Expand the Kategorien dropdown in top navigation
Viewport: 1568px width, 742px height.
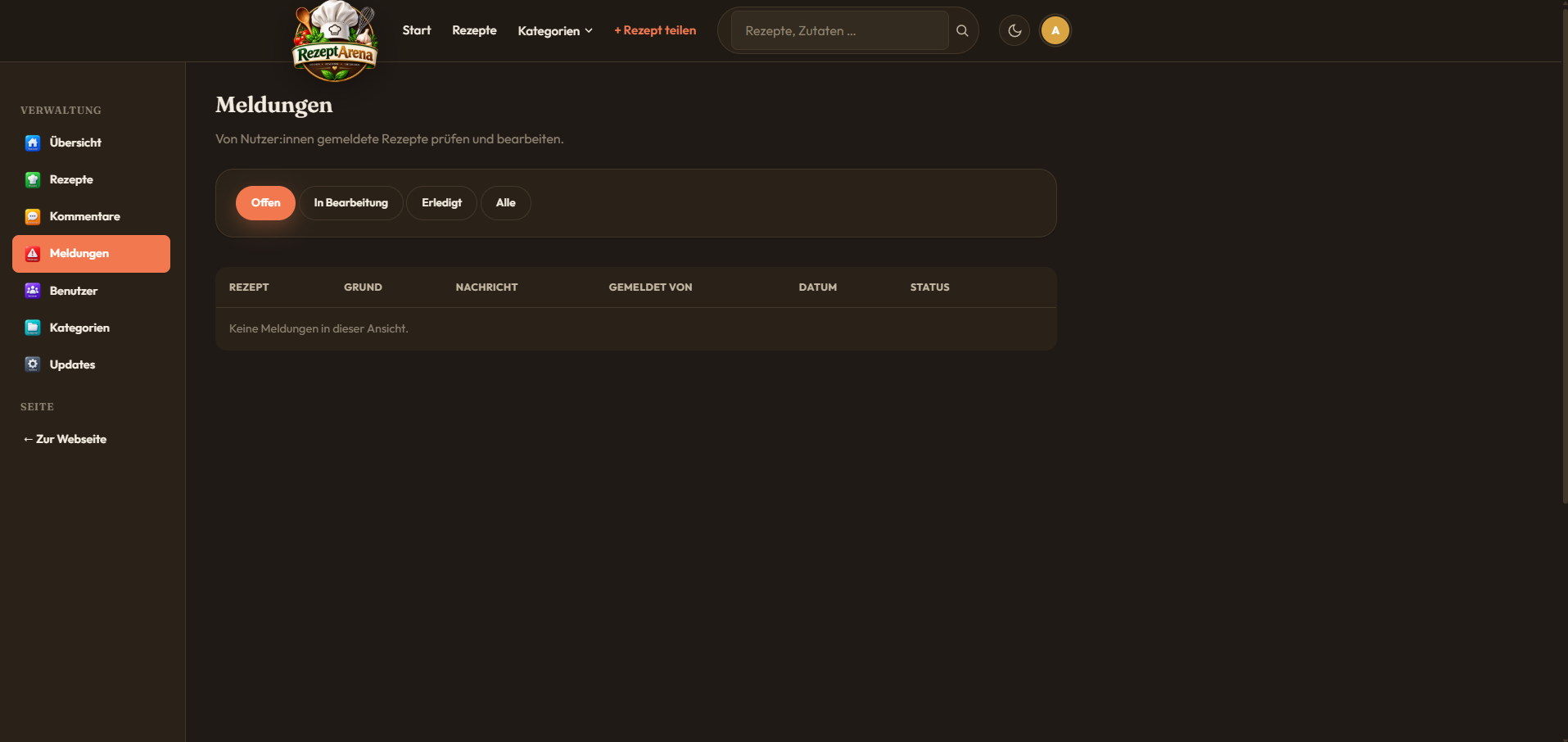(555, 30)
